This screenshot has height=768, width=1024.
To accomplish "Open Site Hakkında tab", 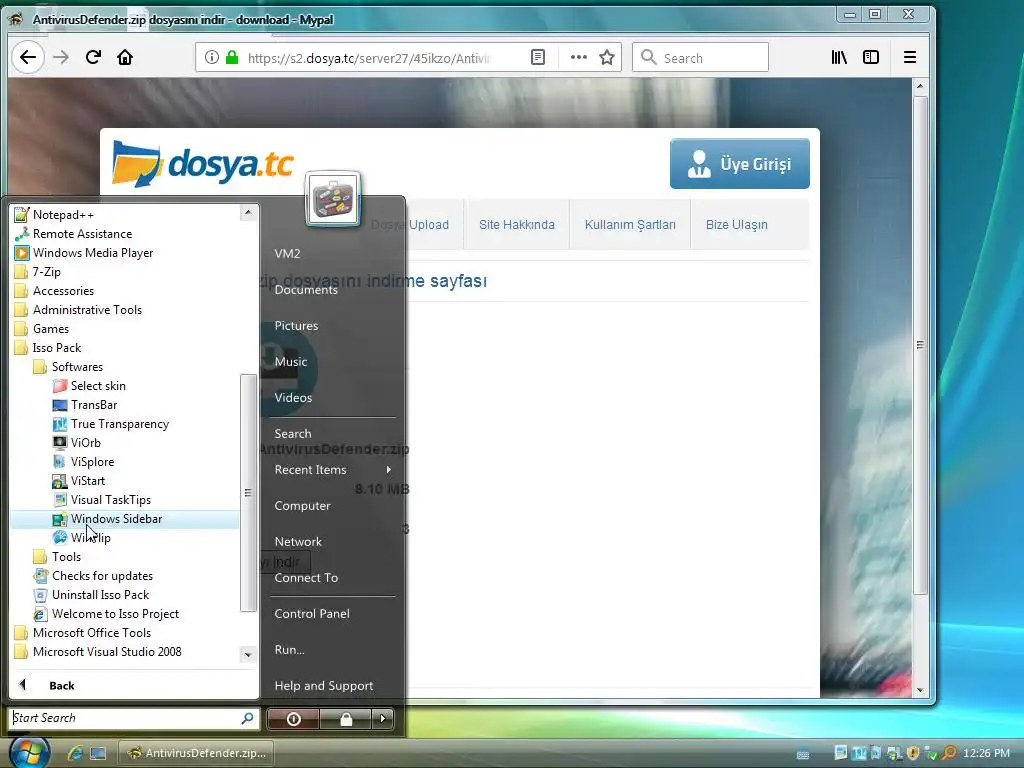I will (517, 225).
